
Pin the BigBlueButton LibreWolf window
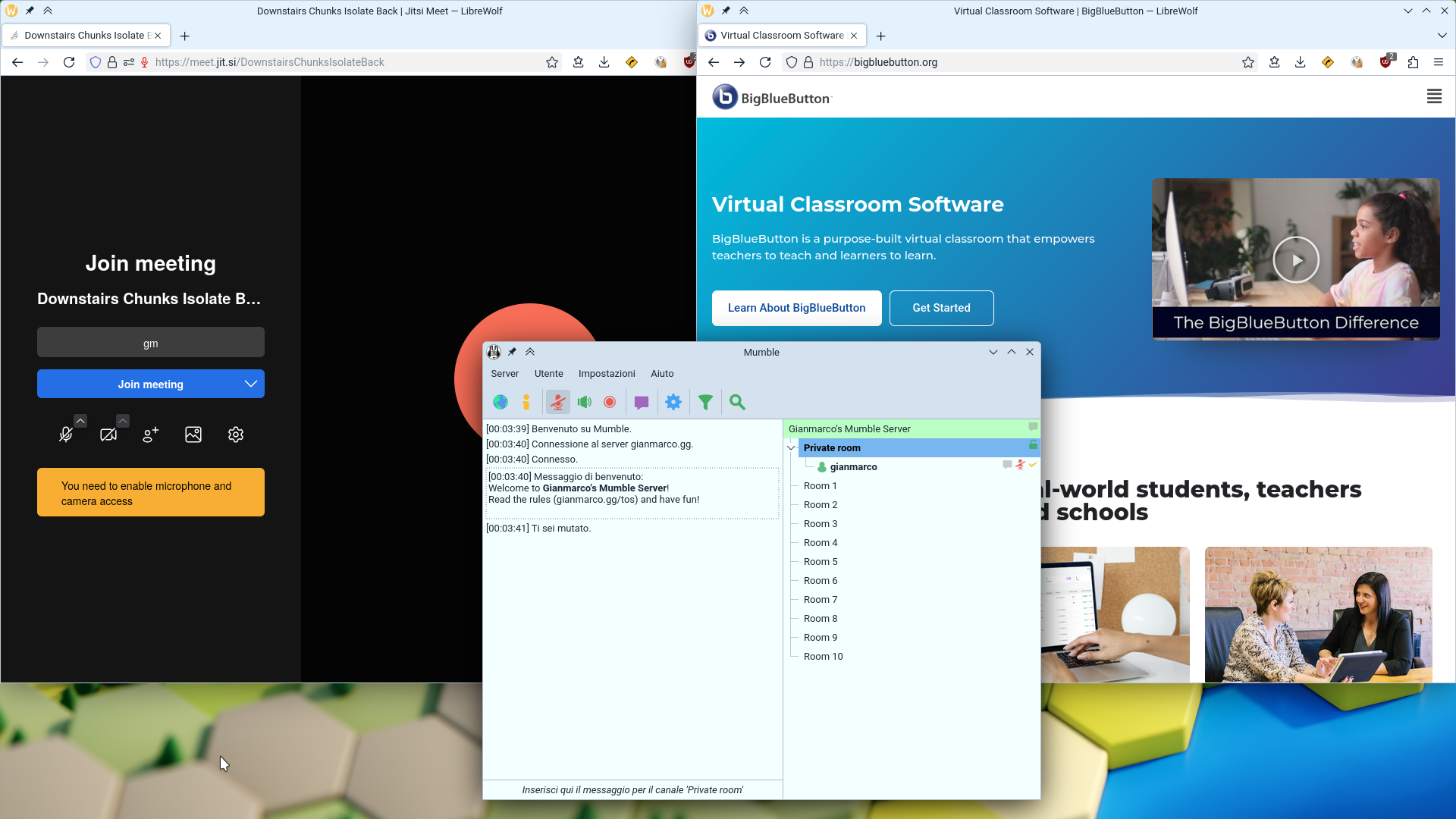click(726, 11)
